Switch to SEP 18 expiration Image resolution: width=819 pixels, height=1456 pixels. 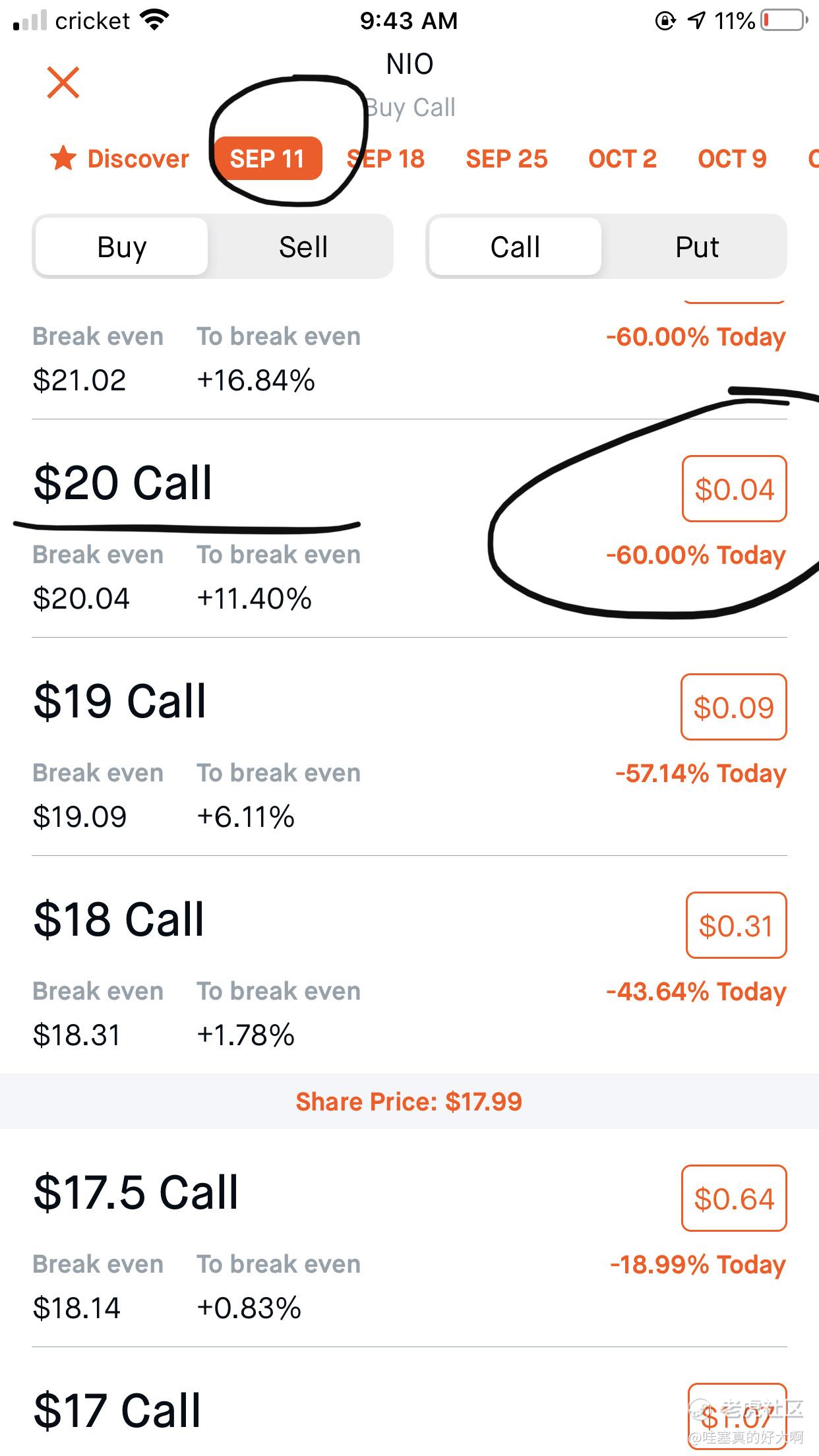point(386,159)
